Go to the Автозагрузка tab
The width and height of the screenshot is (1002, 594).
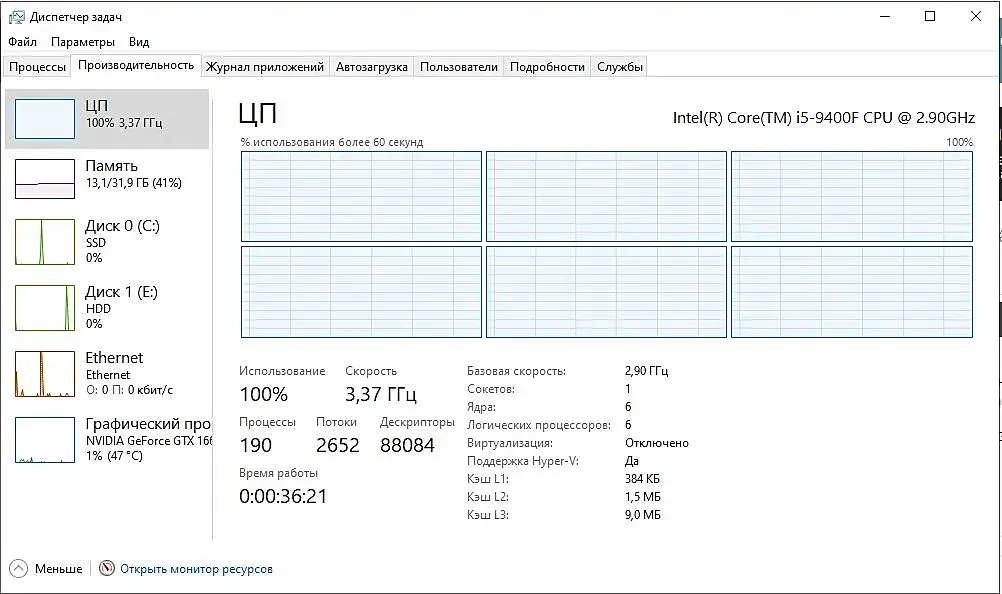click(371, 67)
